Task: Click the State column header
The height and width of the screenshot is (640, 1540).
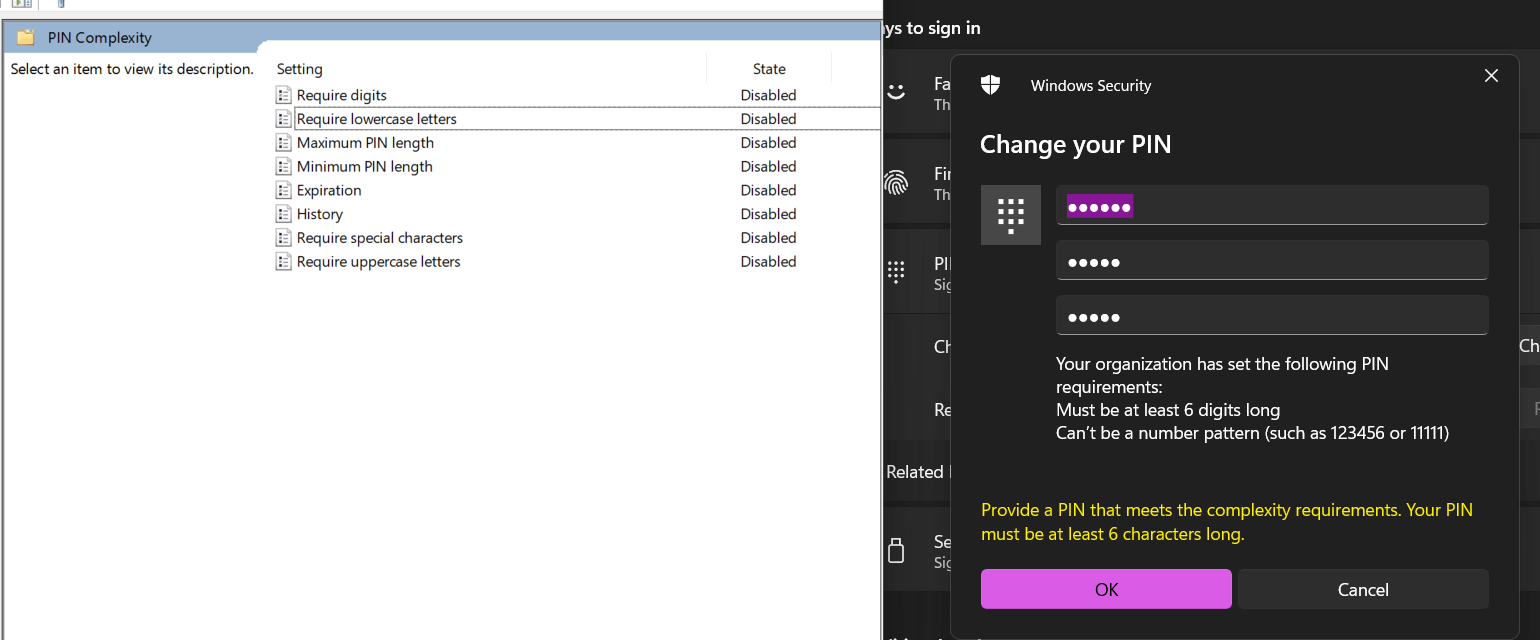Action: coord(769,69)
